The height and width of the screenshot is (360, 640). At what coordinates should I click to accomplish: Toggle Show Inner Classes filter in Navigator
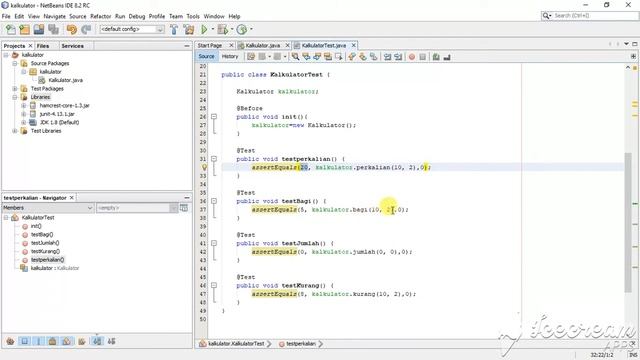(67, 341)
